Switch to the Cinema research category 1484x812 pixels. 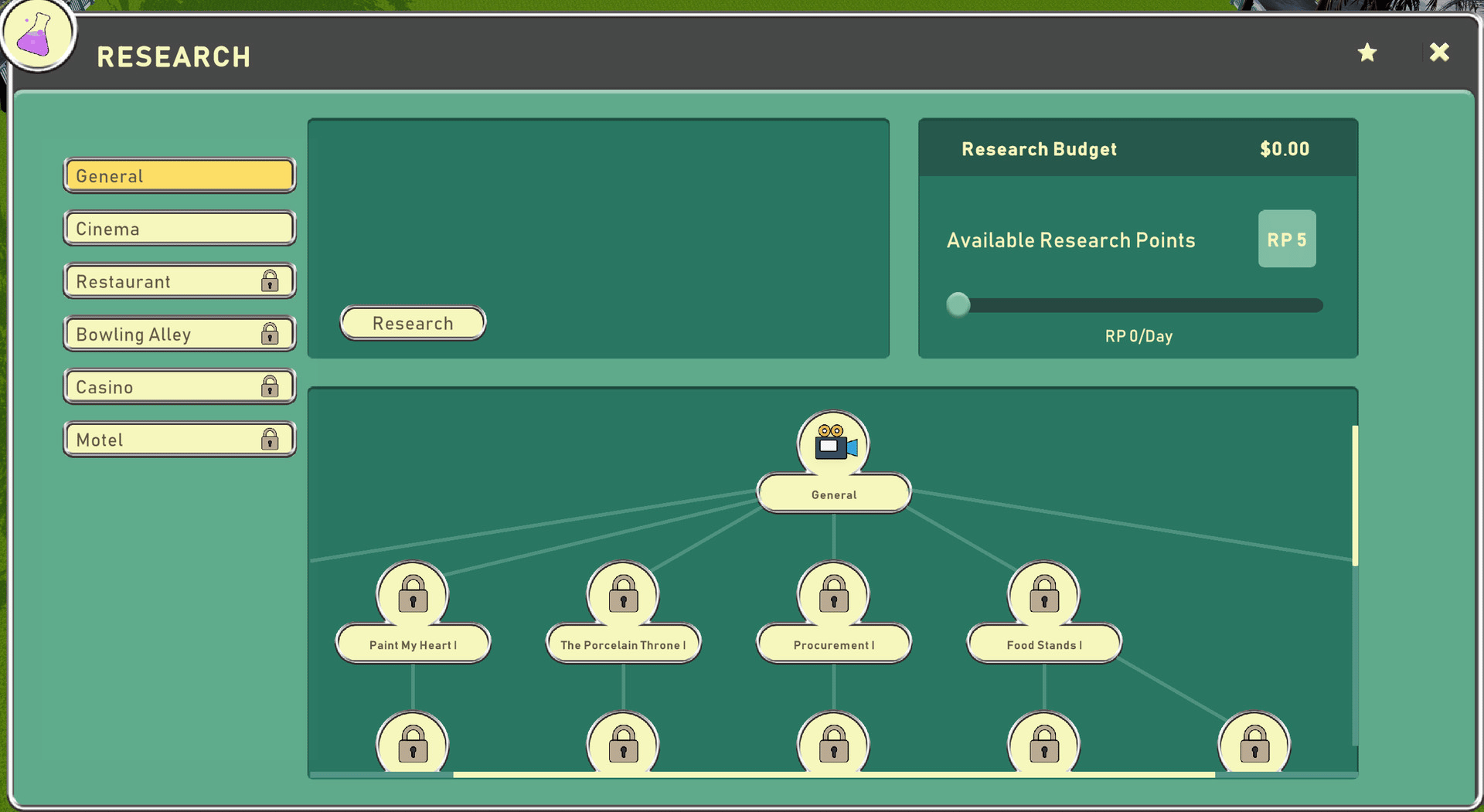click(179, 229)
